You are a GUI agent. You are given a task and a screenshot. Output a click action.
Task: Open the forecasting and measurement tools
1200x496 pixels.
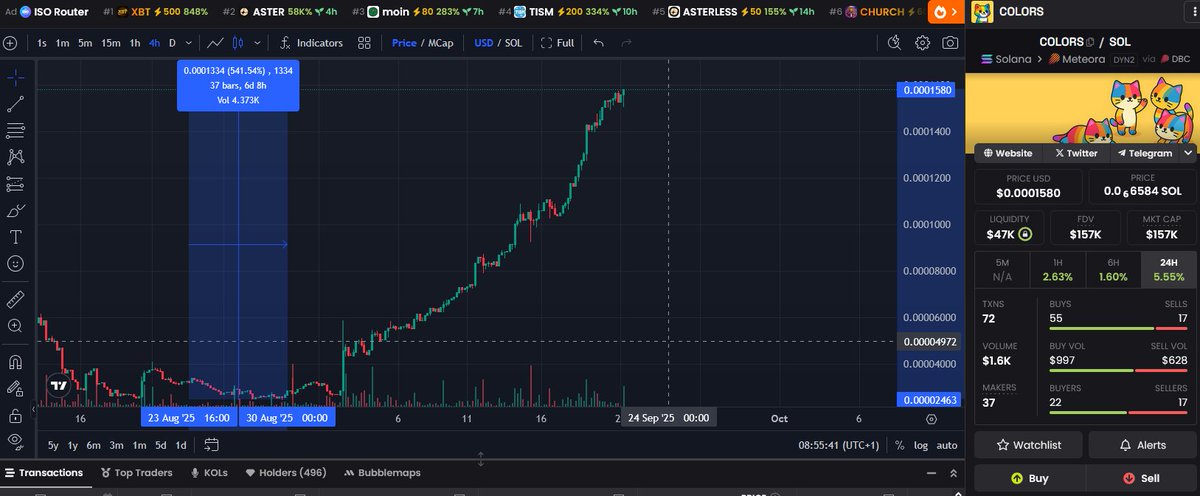[16, 184]
